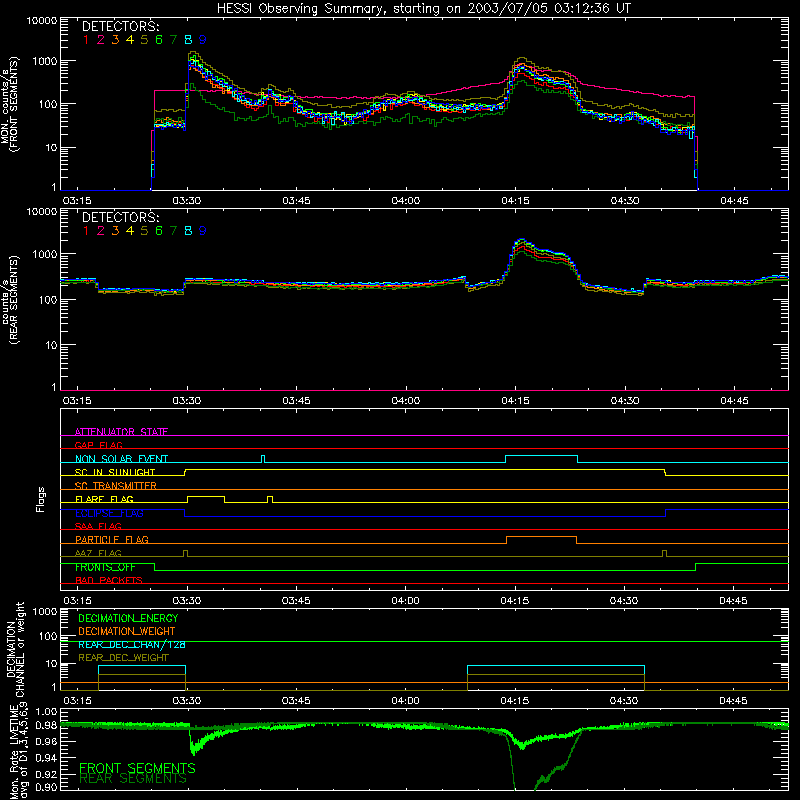Click the SC_IN_SUNLIGHT flag label

coord(115,472)
